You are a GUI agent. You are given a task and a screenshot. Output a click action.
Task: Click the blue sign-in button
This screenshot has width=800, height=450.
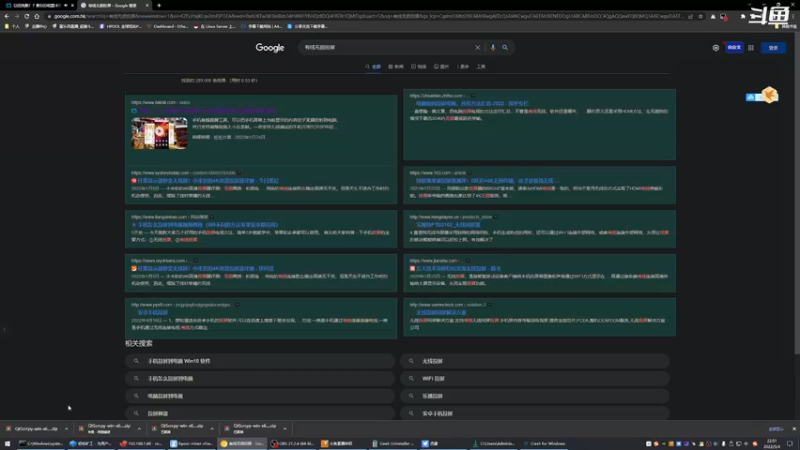[x=773, y=47]
